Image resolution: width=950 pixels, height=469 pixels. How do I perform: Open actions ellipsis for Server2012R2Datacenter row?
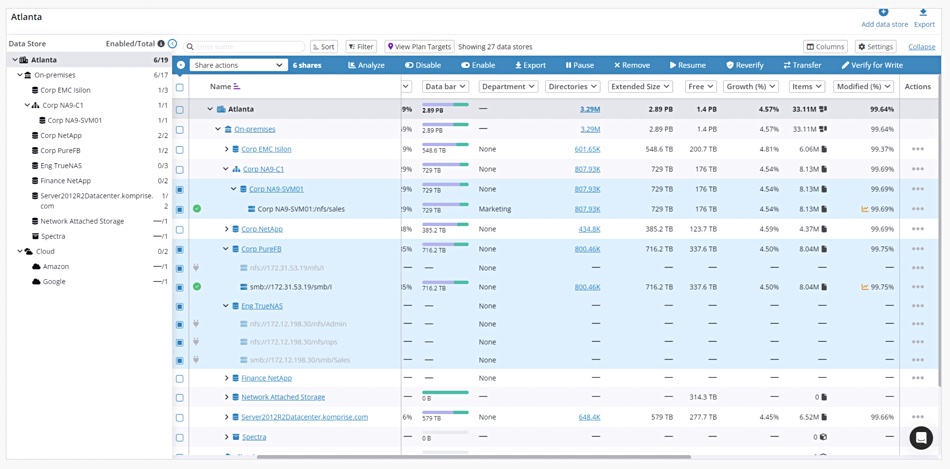coord(917,417)
